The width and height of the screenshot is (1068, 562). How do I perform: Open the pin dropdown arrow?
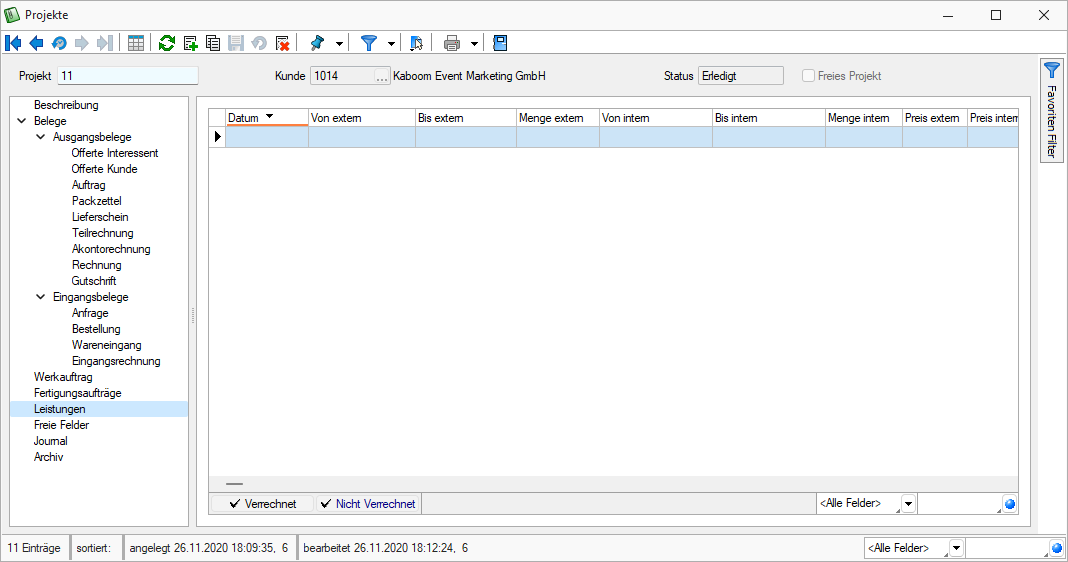[x=339, y=44]
